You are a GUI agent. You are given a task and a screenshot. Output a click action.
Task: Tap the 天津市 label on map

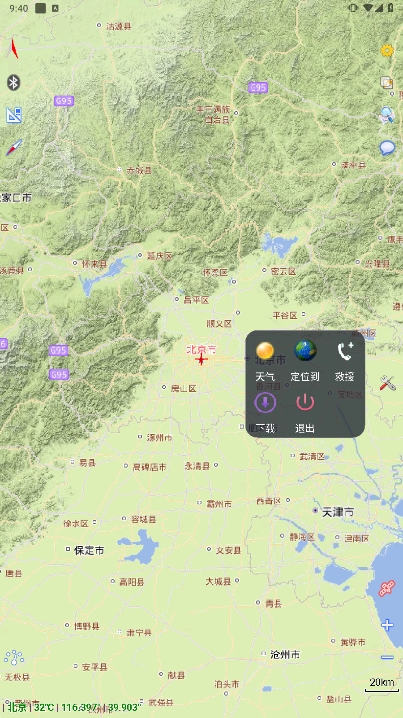[338, 512]
